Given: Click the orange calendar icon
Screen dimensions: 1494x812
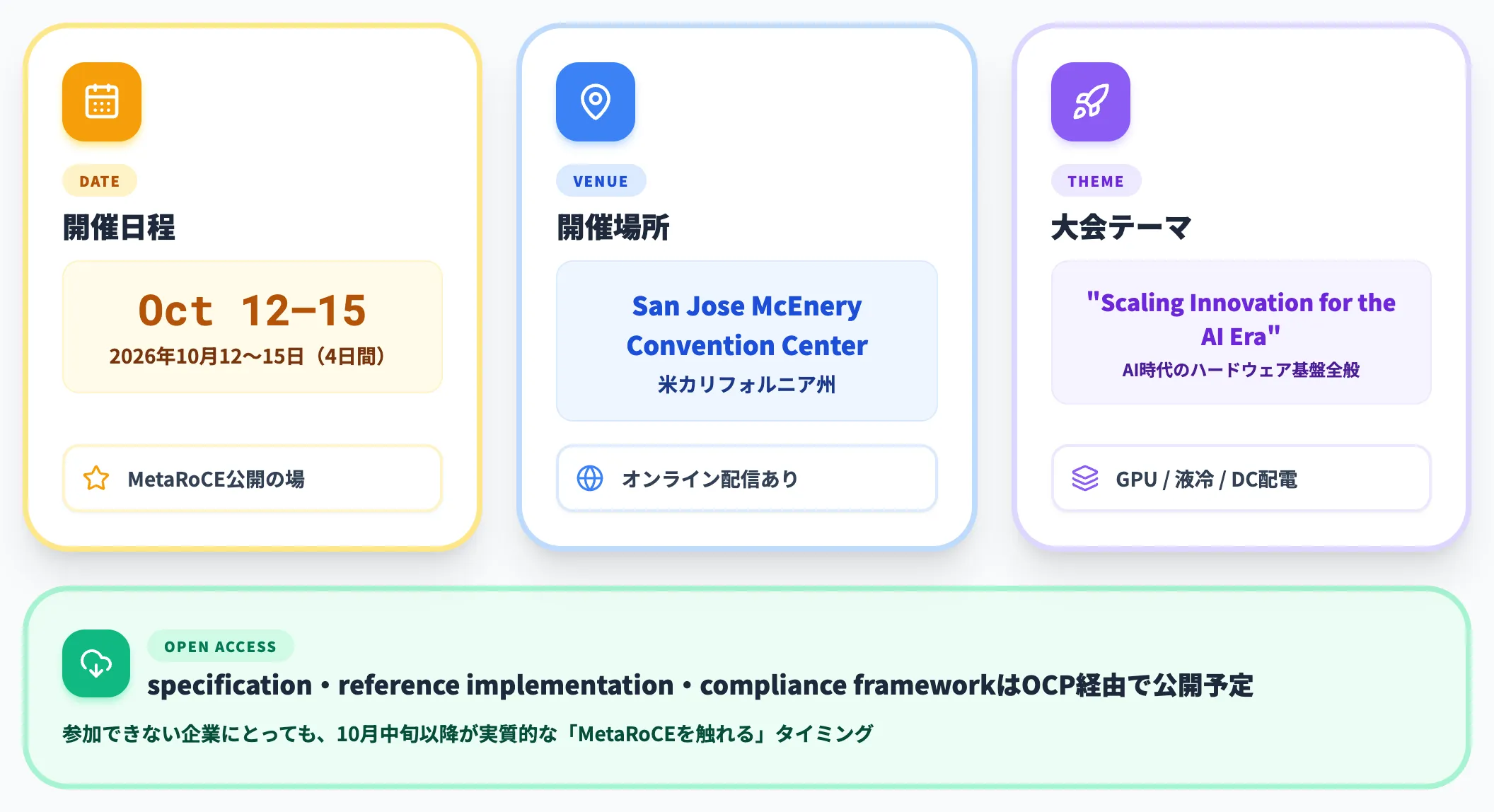Looking at the screenshot, I should point(102,102).
